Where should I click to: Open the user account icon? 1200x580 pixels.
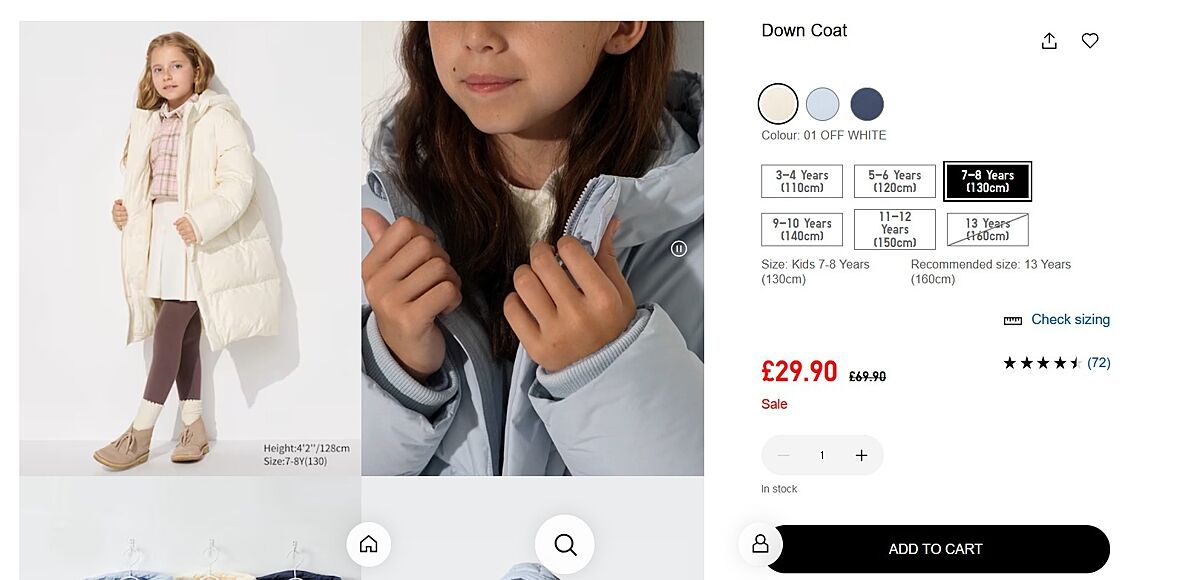click(760, 543)
